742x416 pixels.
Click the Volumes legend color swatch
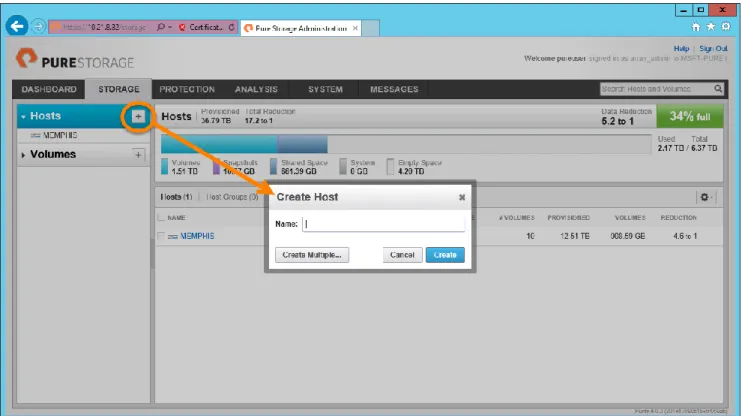point(164,167)
